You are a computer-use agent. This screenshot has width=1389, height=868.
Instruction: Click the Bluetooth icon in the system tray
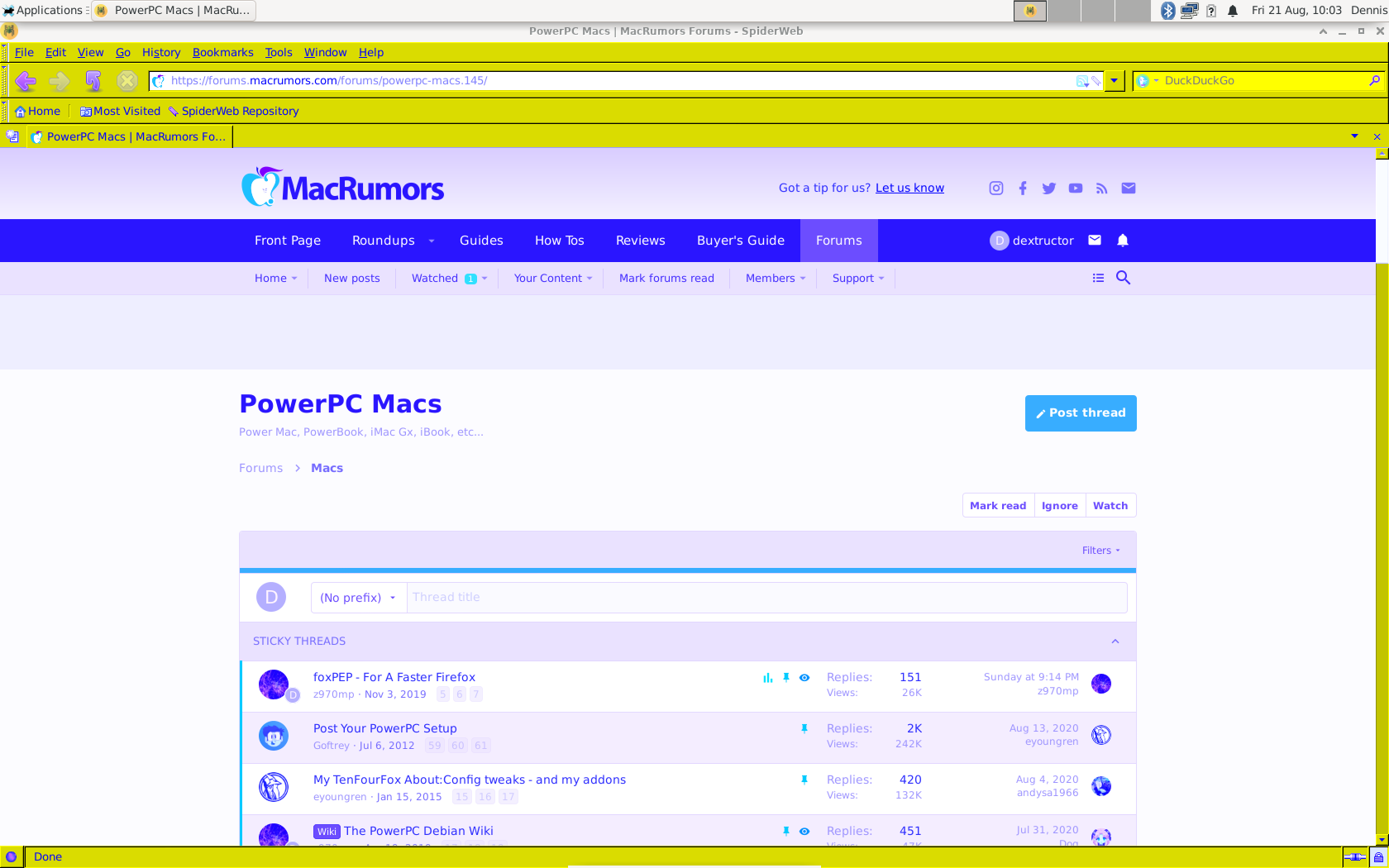[x=1167, y=11]
